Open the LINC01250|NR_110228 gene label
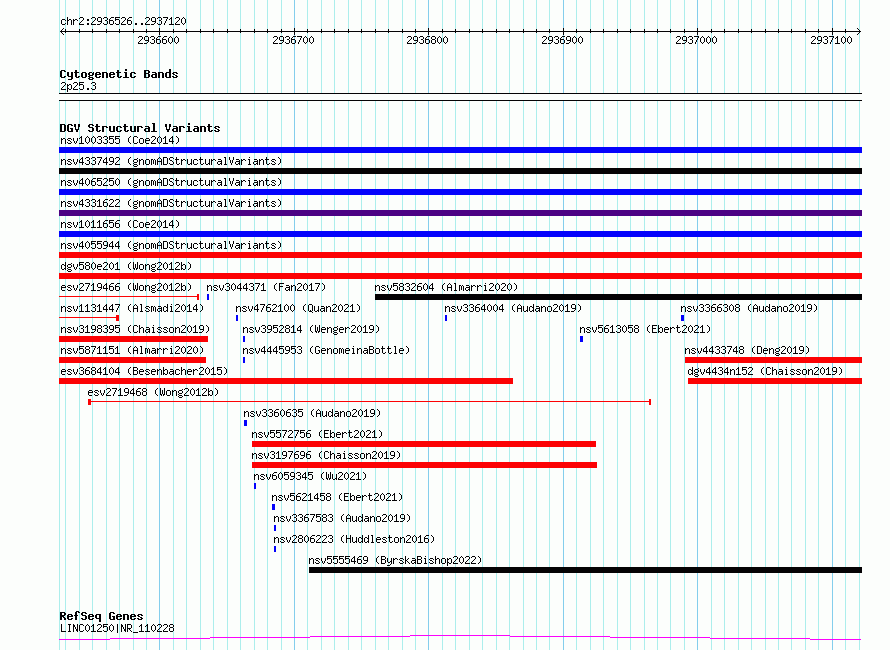This screenshot has width=890, height=650. tap(117, 628)
